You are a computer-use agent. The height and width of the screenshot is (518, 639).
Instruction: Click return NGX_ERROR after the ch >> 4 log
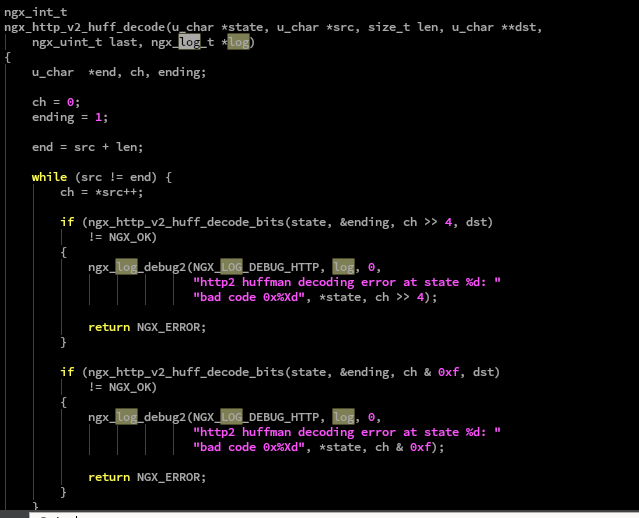tap(147, 327)
